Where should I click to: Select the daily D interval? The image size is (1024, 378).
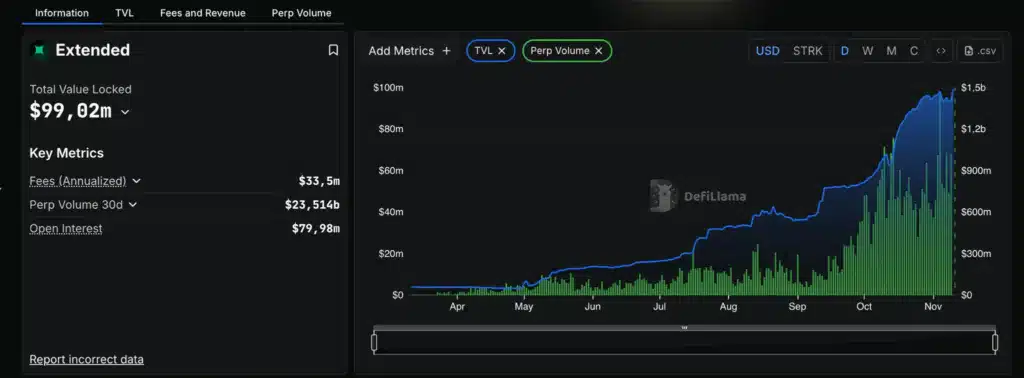[844, 51]
